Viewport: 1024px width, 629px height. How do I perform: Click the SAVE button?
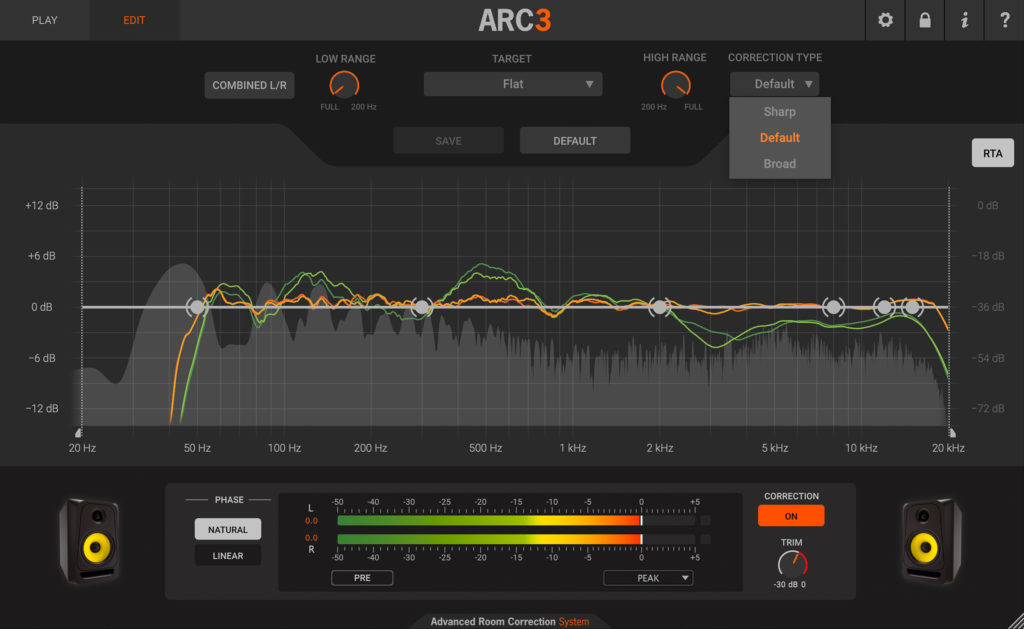448,140
